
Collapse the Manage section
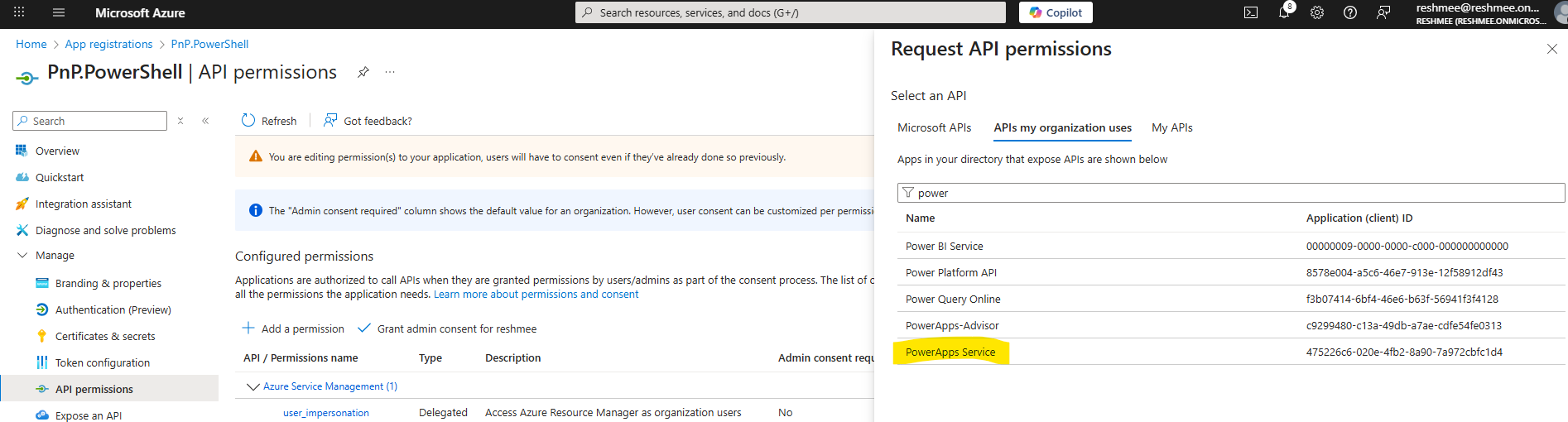(x=22, y=256)
